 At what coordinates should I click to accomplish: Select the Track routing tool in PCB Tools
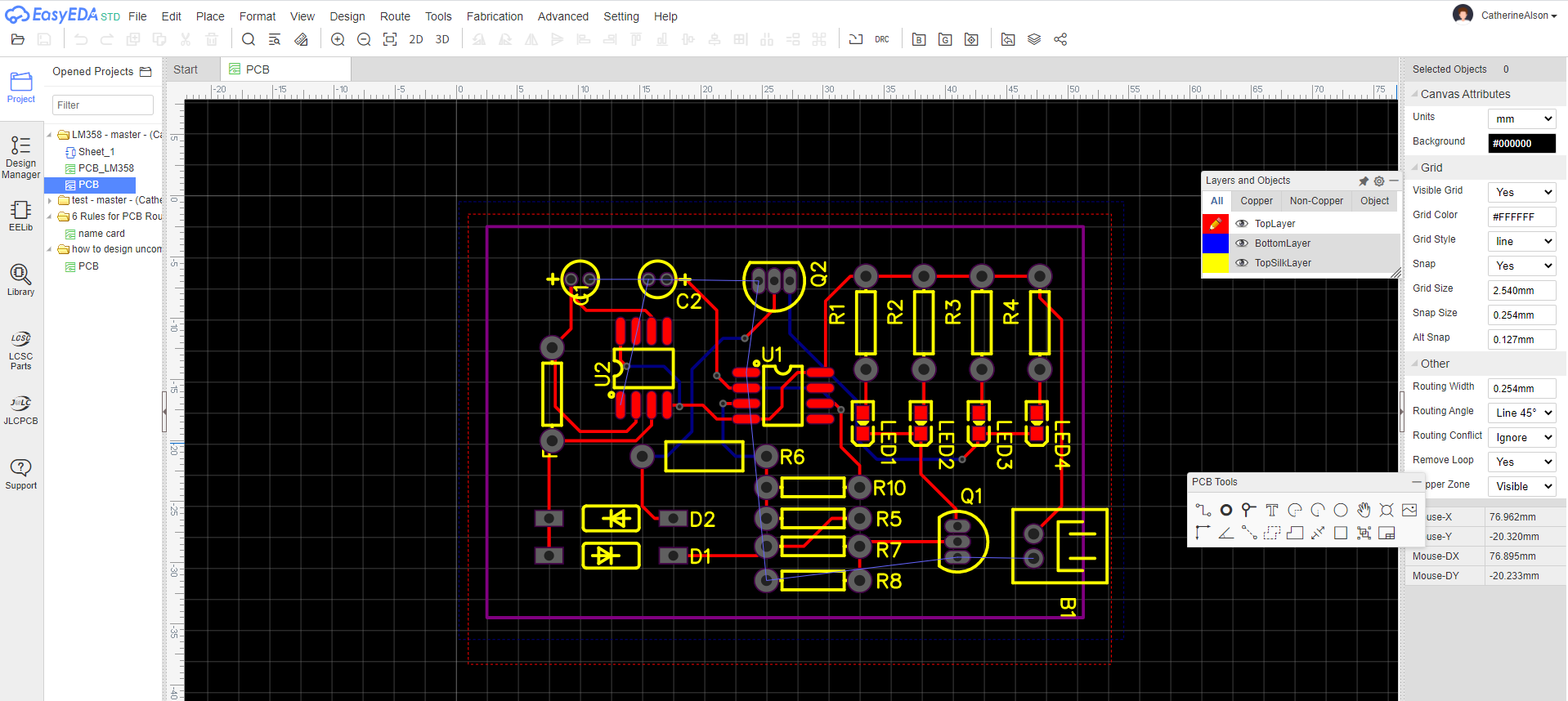pyautogui.click(x=1203, y=510)
